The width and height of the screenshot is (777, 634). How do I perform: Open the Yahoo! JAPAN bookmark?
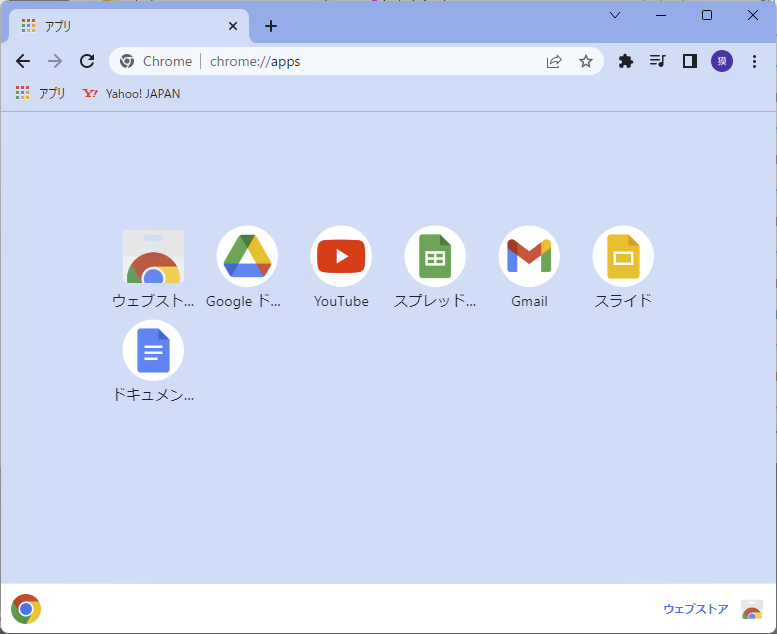click(132, 93)
